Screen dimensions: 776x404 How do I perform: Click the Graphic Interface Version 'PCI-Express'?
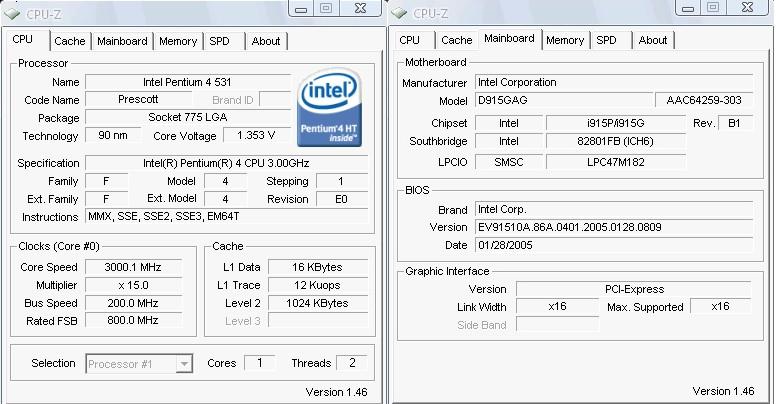click(x=634, y=289)
